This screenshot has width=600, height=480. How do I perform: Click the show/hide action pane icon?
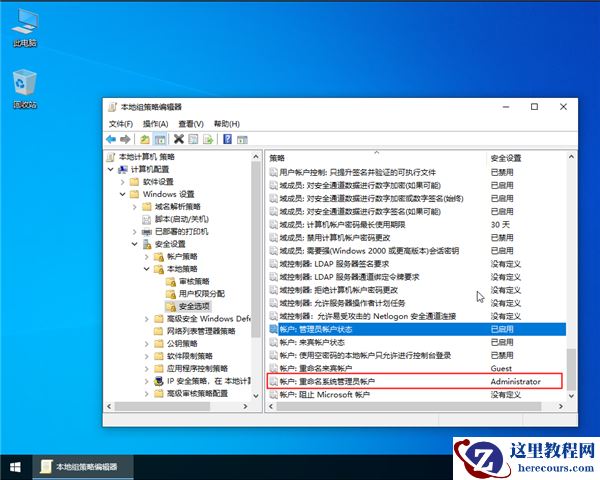point(242,139)
